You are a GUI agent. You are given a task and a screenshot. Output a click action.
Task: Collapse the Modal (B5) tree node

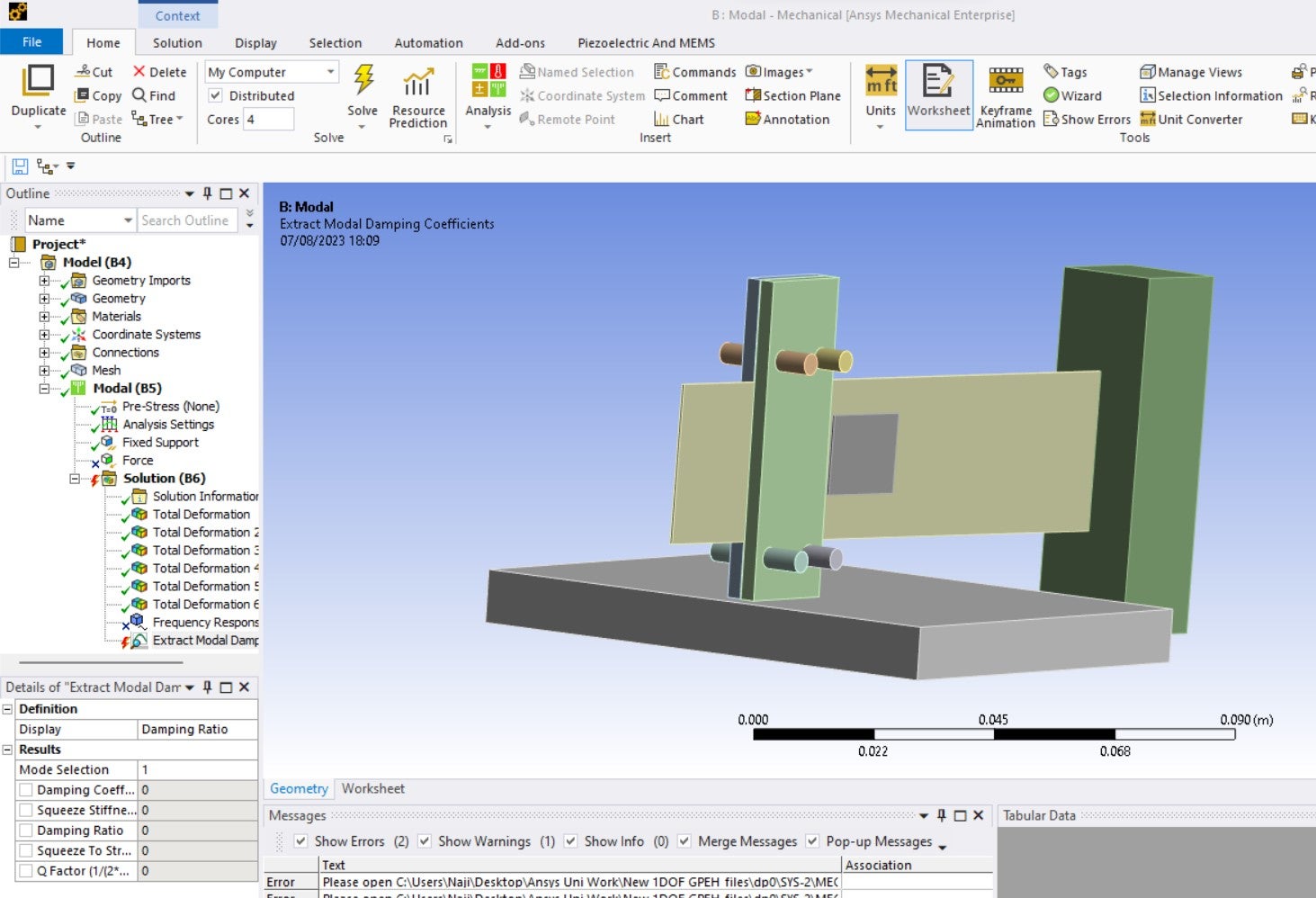click(44, 389)
